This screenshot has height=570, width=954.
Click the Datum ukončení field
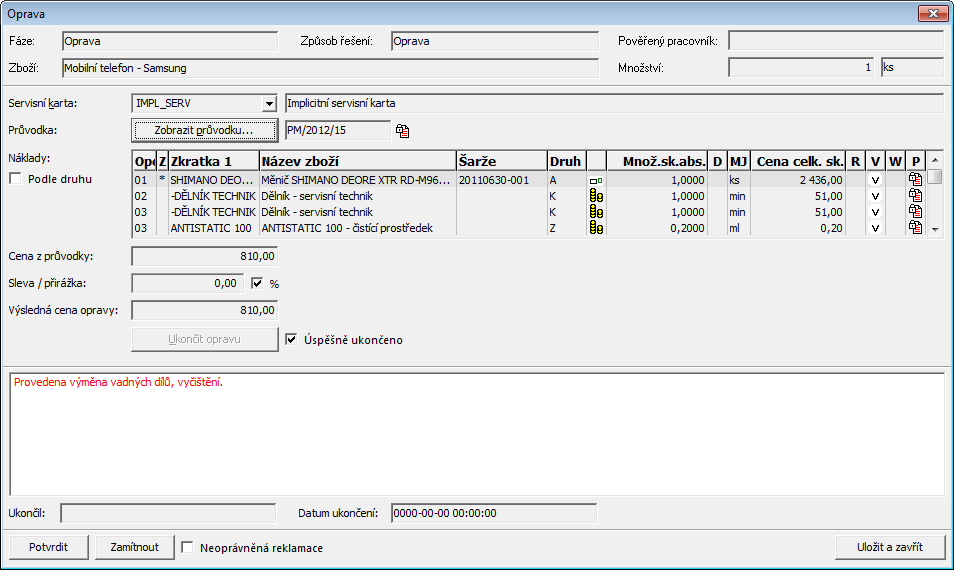[493, 513]
